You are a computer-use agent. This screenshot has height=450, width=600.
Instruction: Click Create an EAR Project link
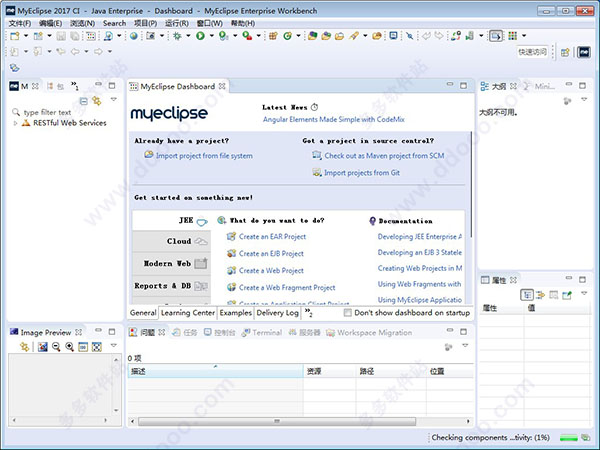point(272,237)
